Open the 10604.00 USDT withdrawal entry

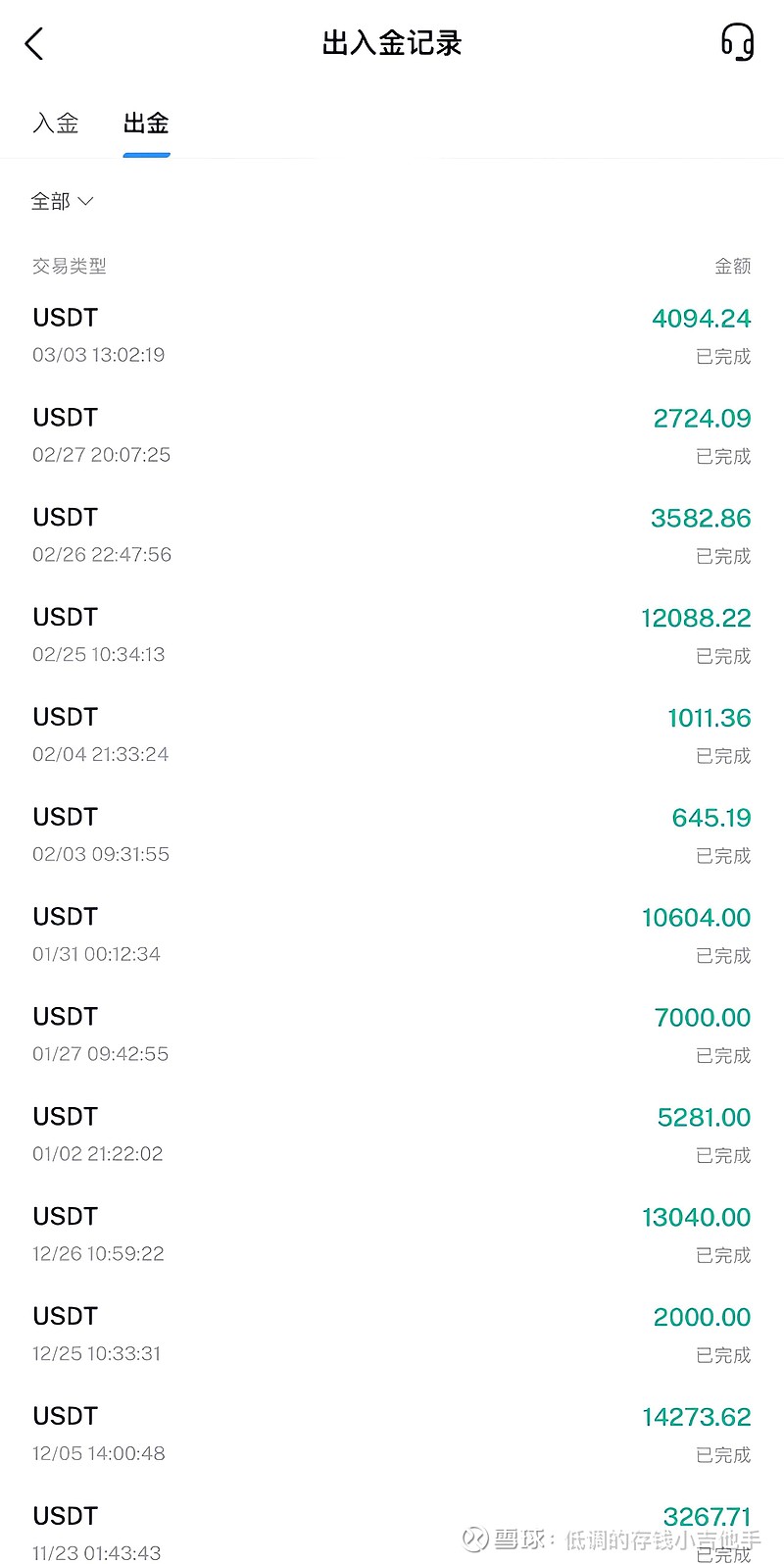click(392, 935)
